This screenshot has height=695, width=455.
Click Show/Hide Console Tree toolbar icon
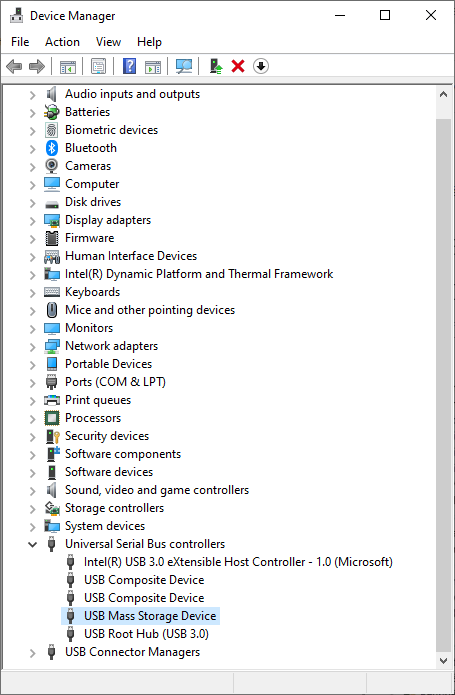tap(68, 66)
